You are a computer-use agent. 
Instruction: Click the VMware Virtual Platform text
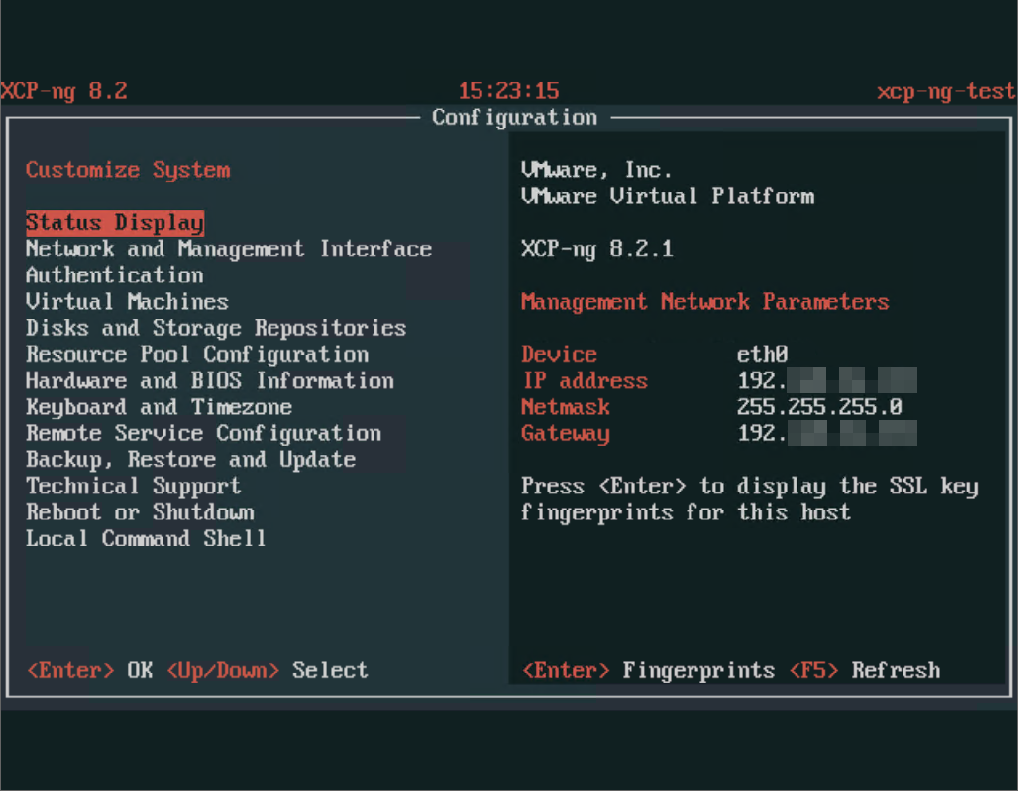coord(667,196)
